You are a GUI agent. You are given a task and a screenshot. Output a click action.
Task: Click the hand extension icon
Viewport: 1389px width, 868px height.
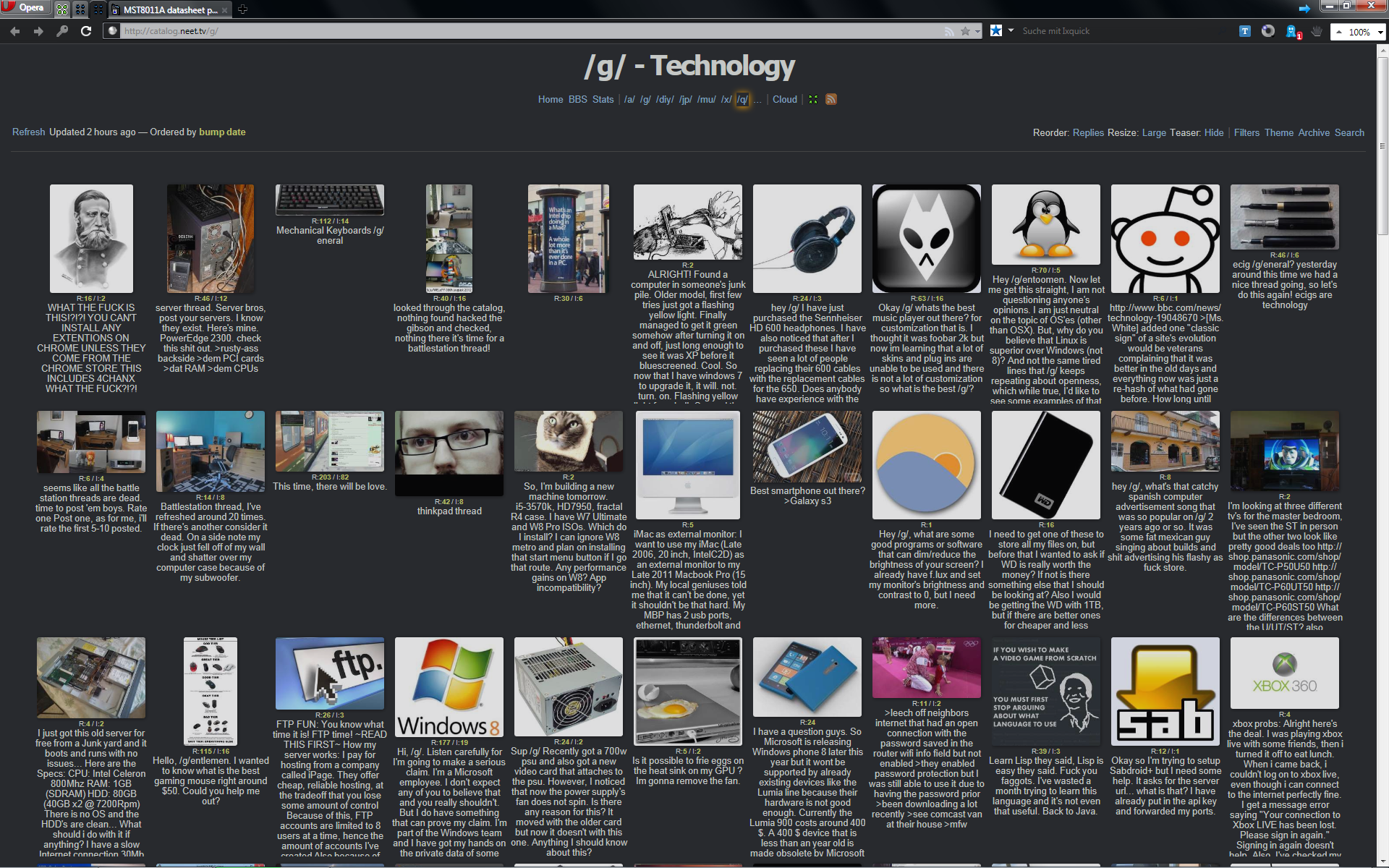[1317, 31]
